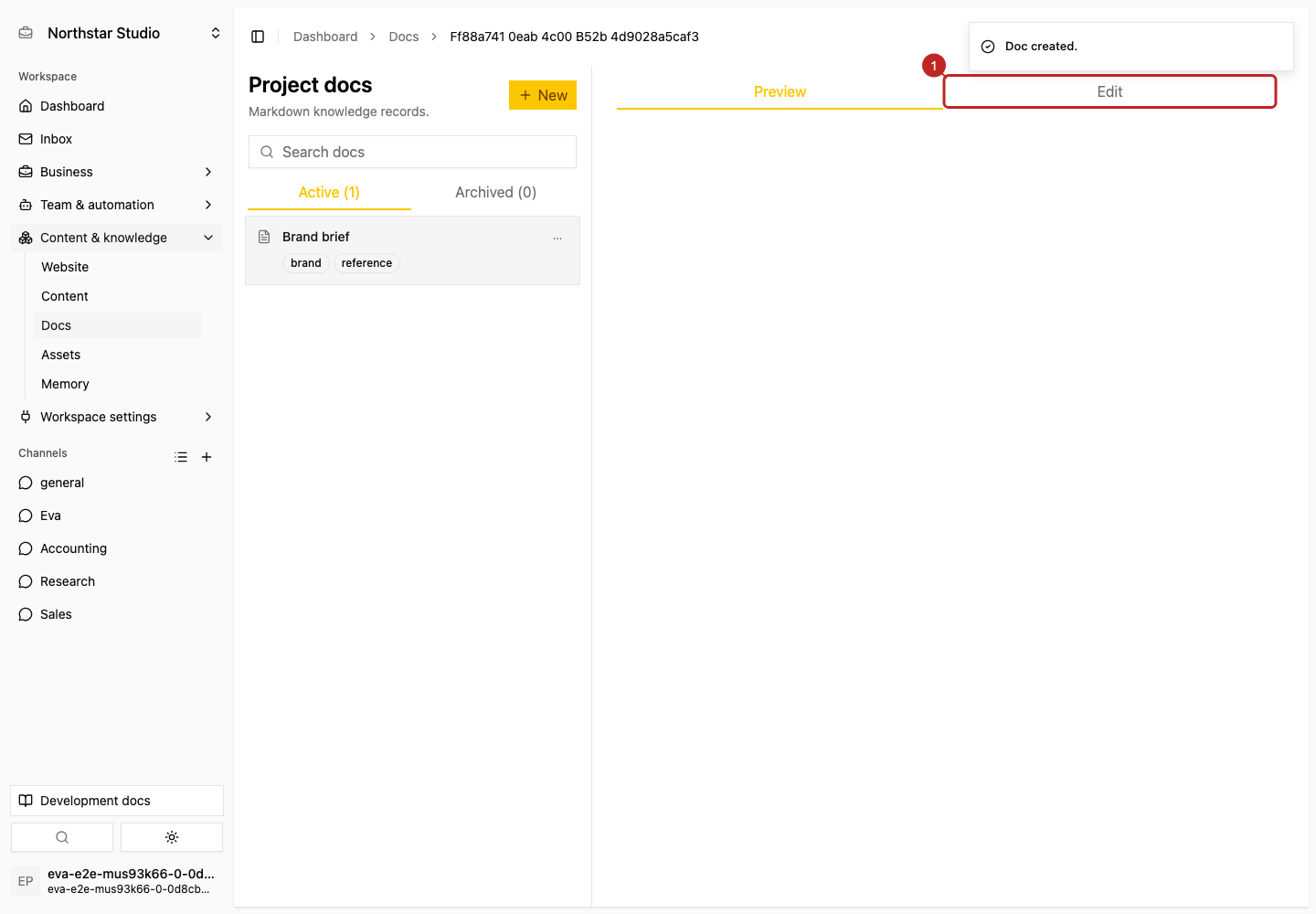1316x914 pixels.
Task: Toggle the sidebar panel icon
Action: point(258,37)
